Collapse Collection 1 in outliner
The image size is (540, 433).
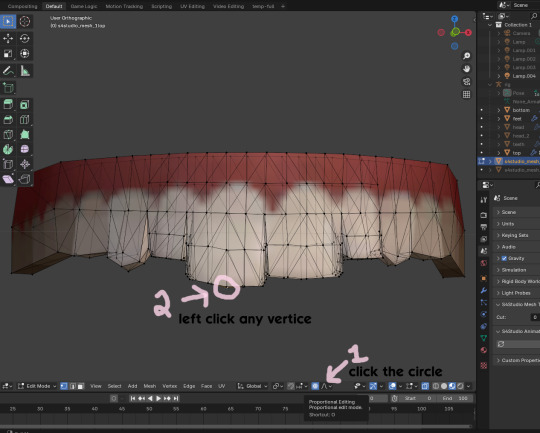coord(490,25)
